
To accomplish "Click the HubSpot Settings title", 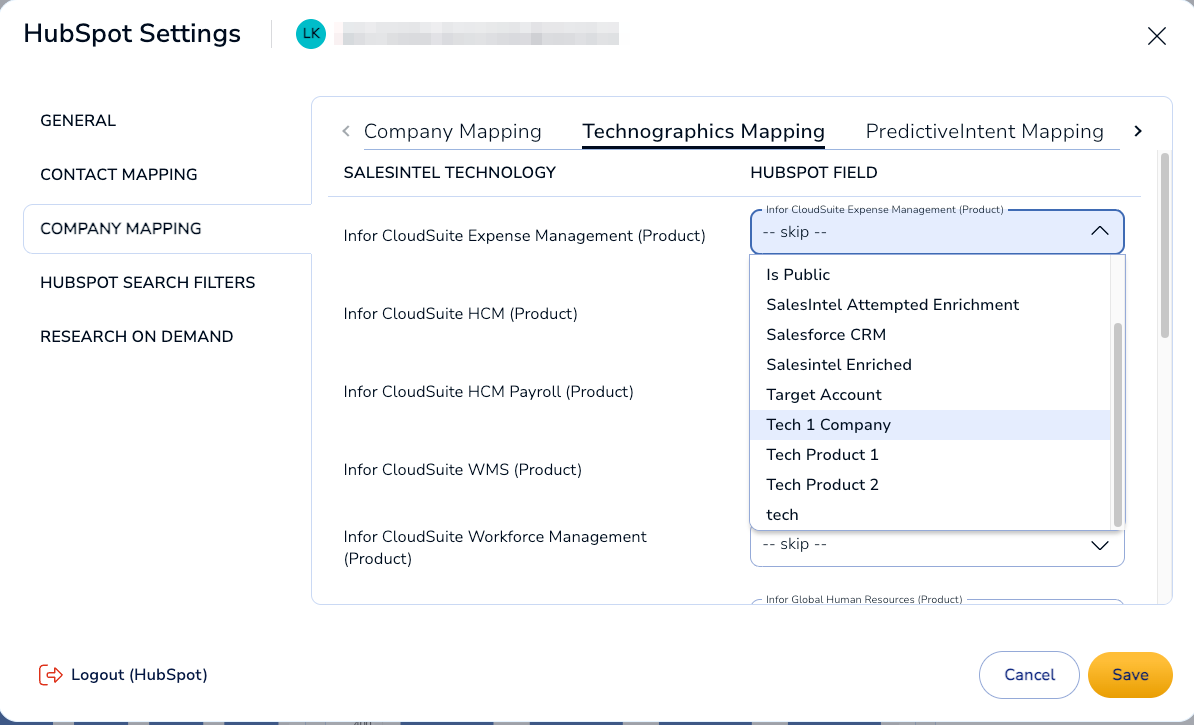I will [132, 34].
